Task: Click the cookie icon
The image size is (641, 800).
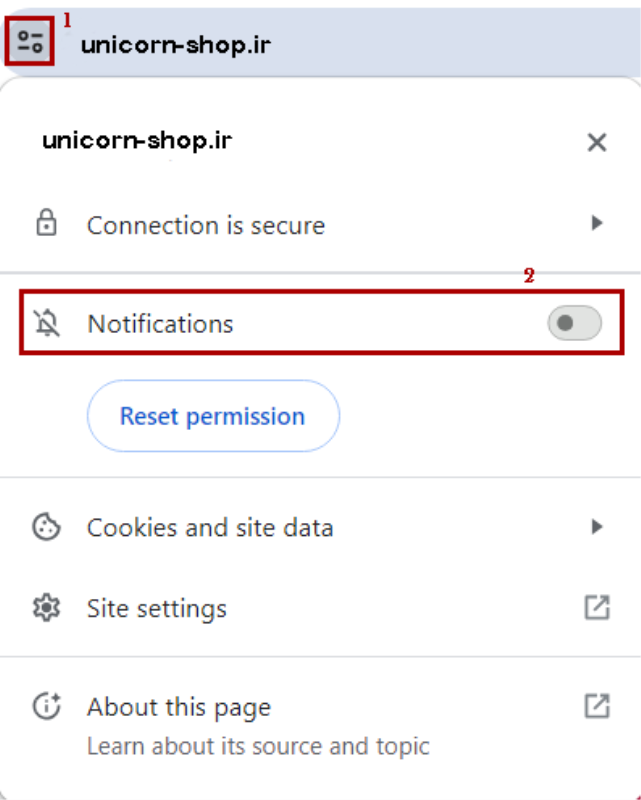Action: click(x=46, y=527)
